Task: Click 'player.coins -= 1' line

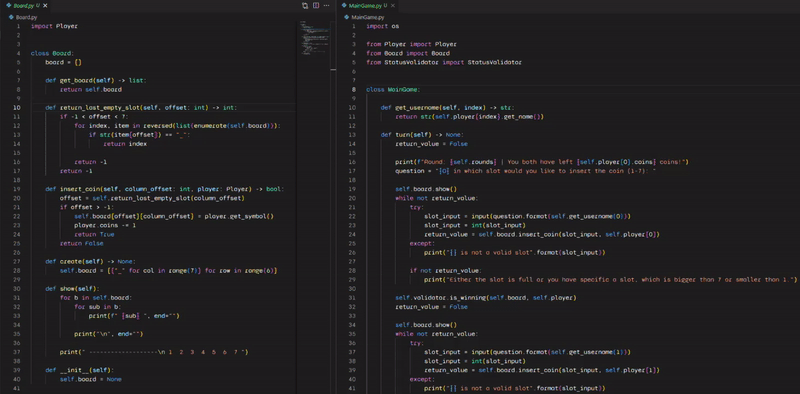Action: [105, 225]
